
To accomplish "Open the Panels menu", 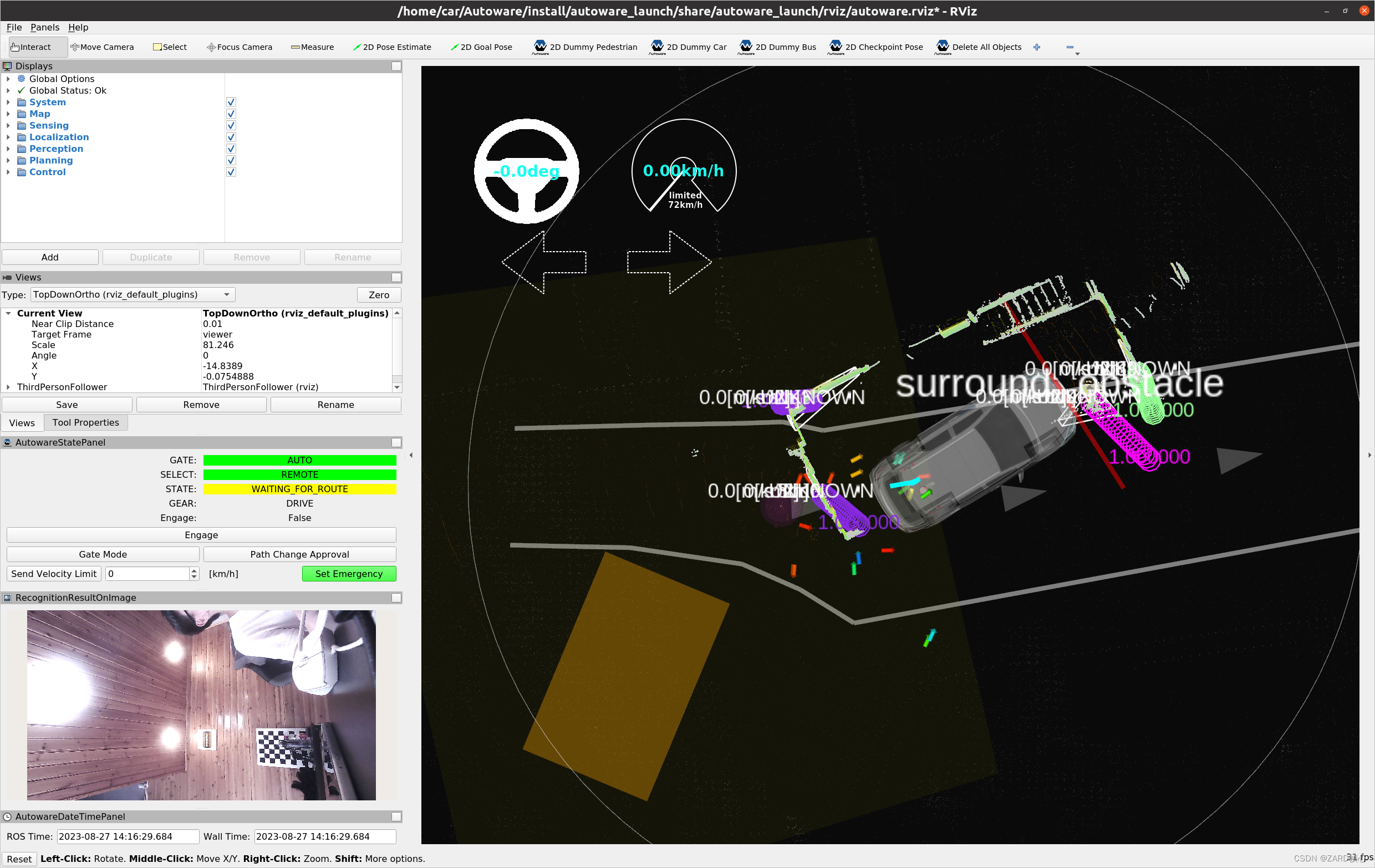I will click(x=44, y=27).
